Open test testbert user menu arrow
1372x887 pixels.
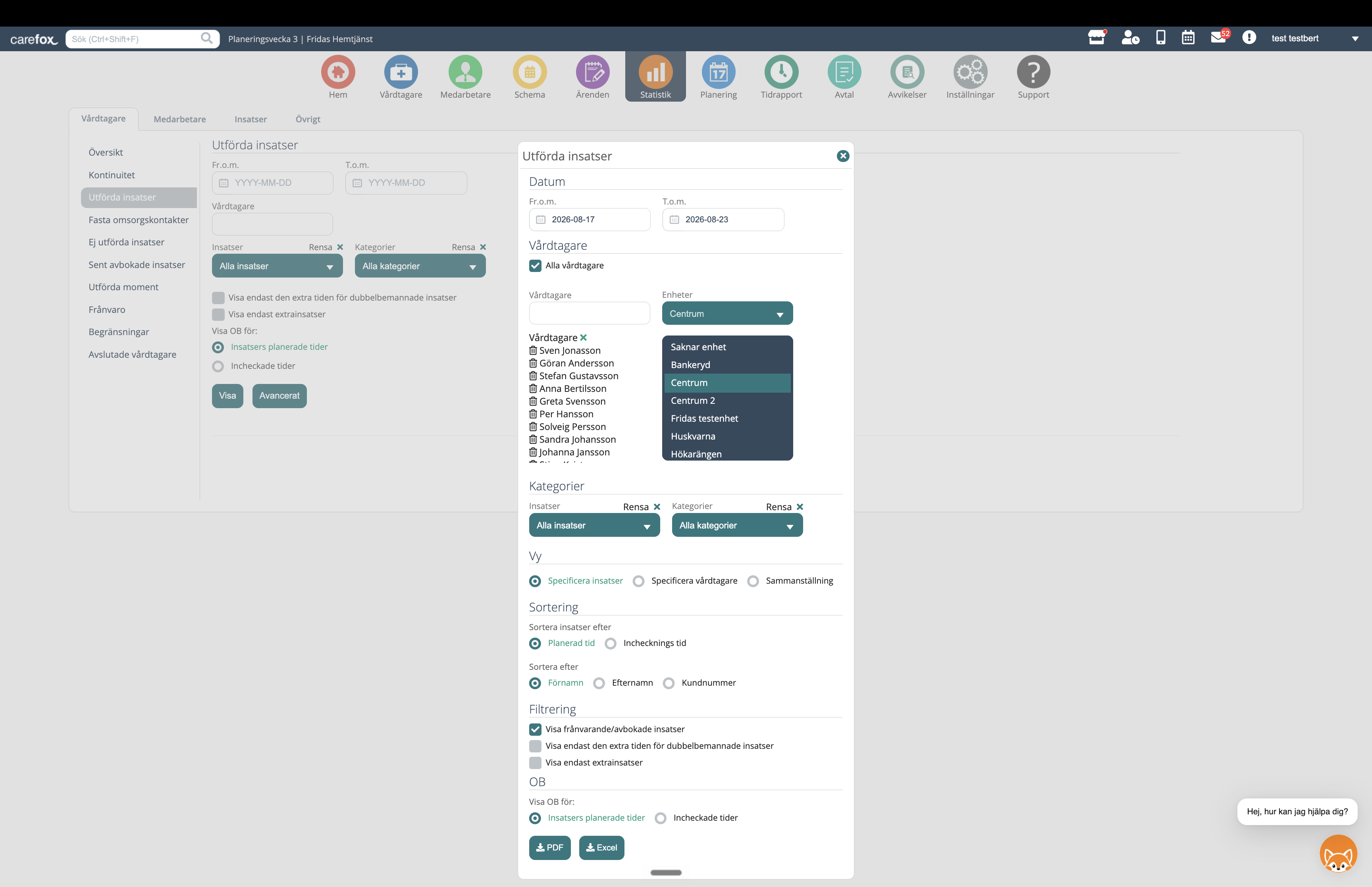point(1355,39)
